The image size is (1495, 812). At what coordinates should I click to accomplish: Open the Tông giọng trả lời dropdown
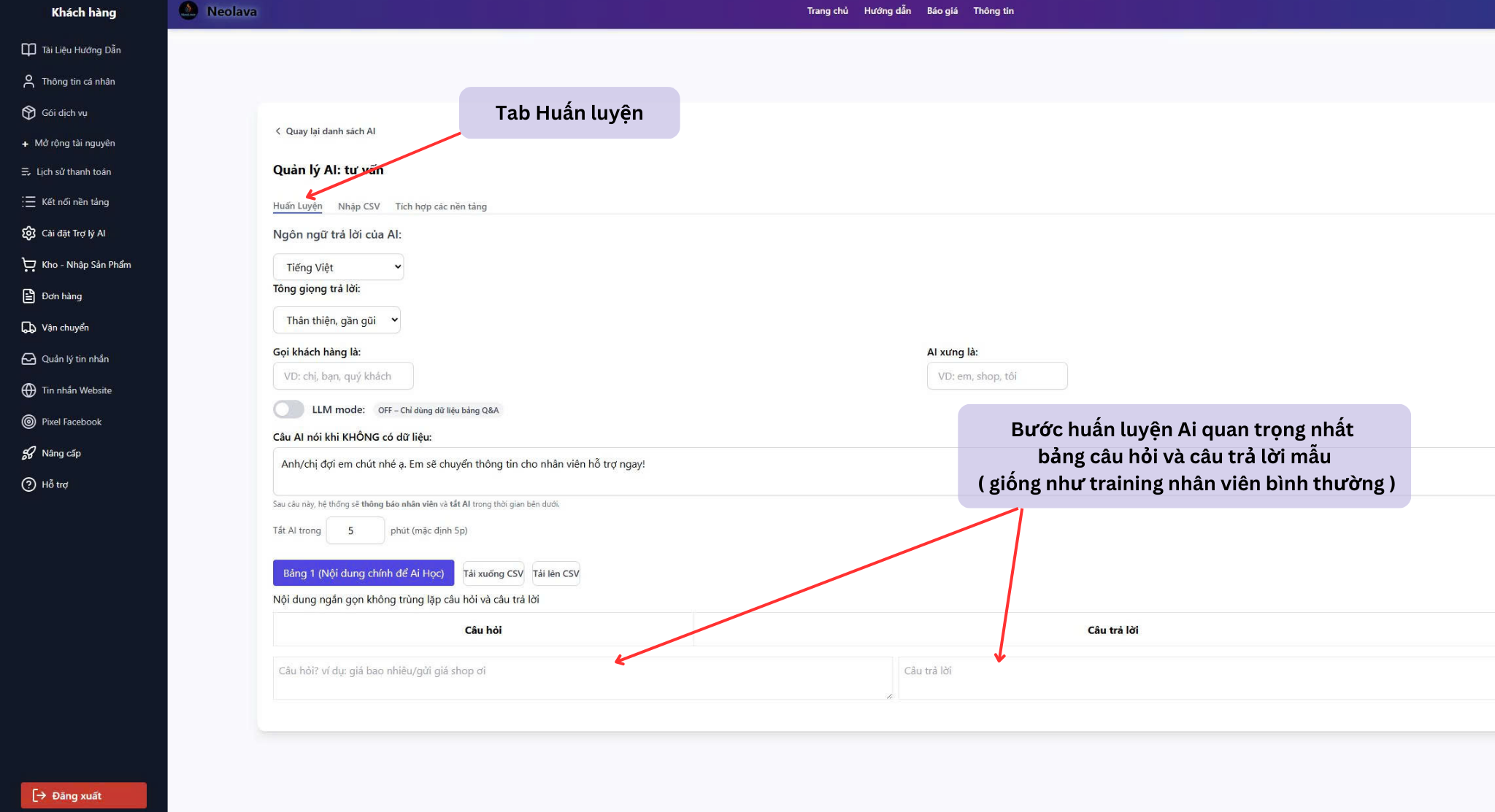(x=337, y=320)
